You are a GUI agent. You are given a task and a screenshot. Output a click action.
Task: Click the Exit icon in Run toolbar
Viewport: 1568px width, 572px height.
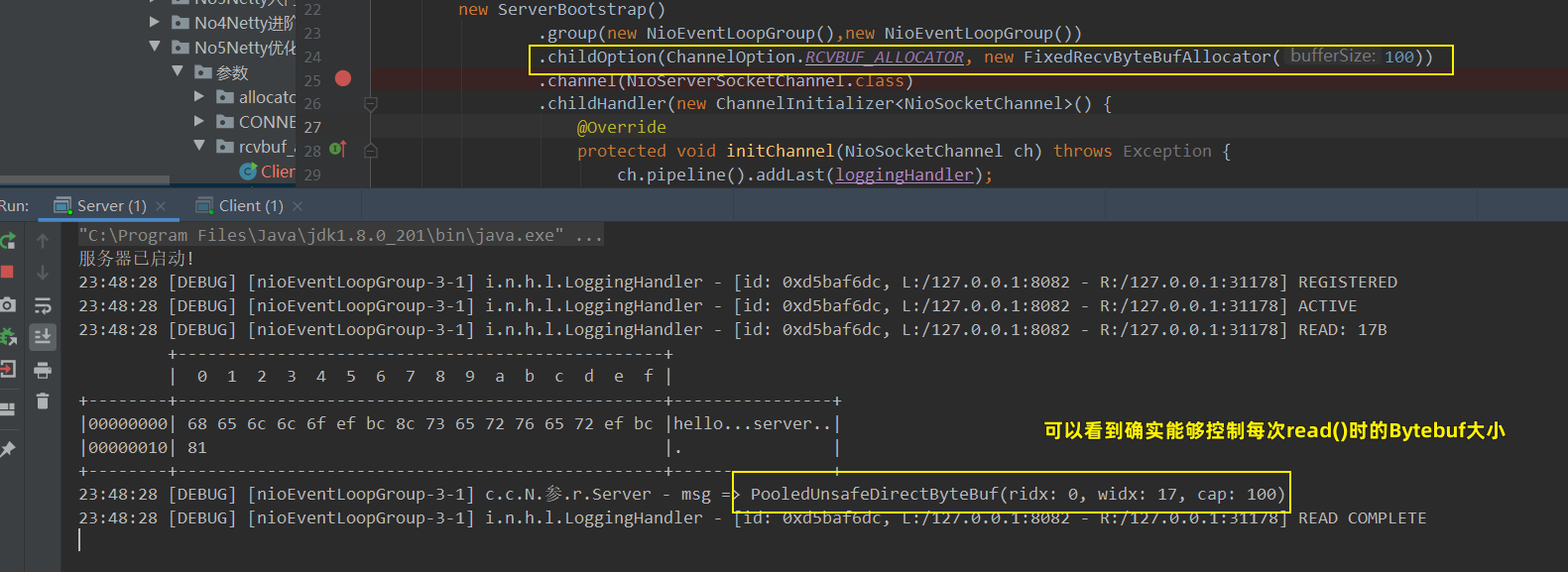coord(8,369)
